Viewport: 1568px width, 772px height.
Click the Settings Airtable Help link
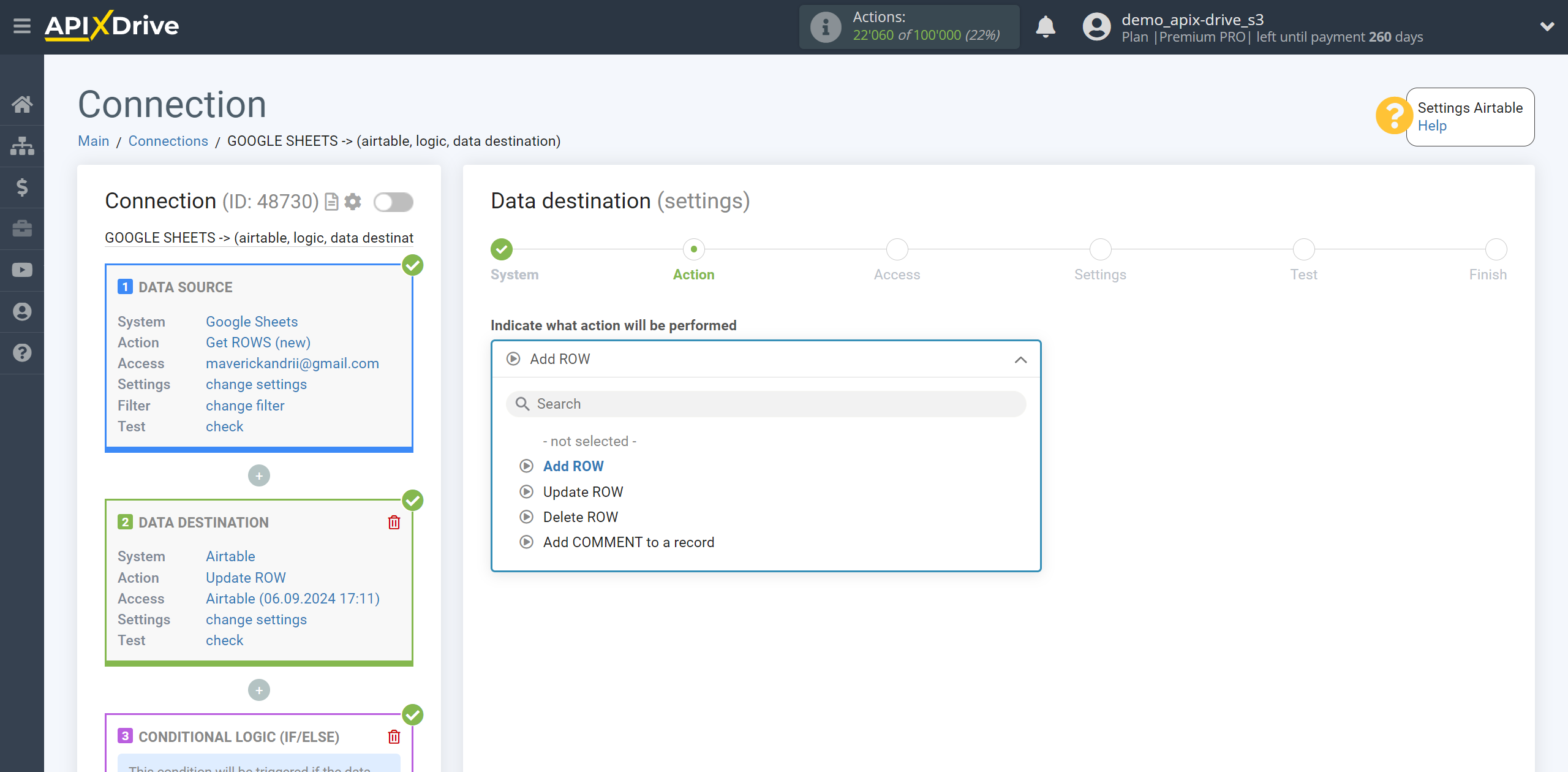(x=1433, y=126)
